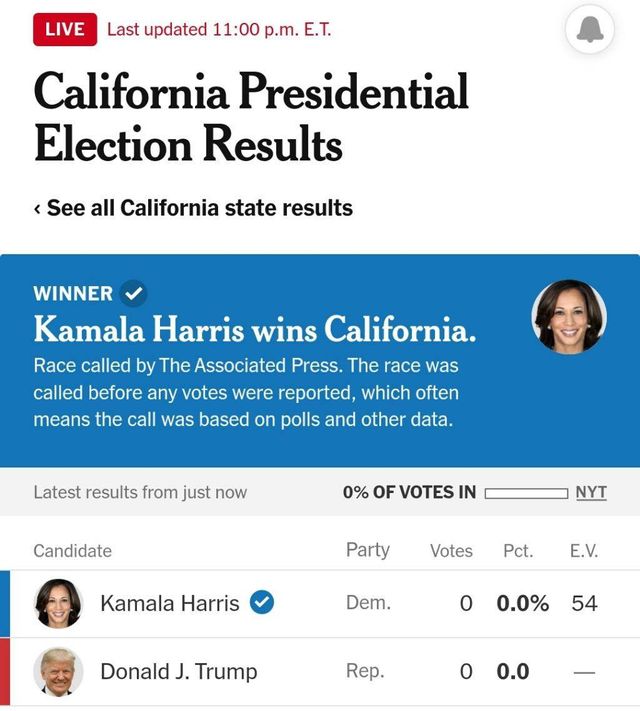Click the Pct. column header
Viewport: 640px width, 711px height.
point(518,551)
